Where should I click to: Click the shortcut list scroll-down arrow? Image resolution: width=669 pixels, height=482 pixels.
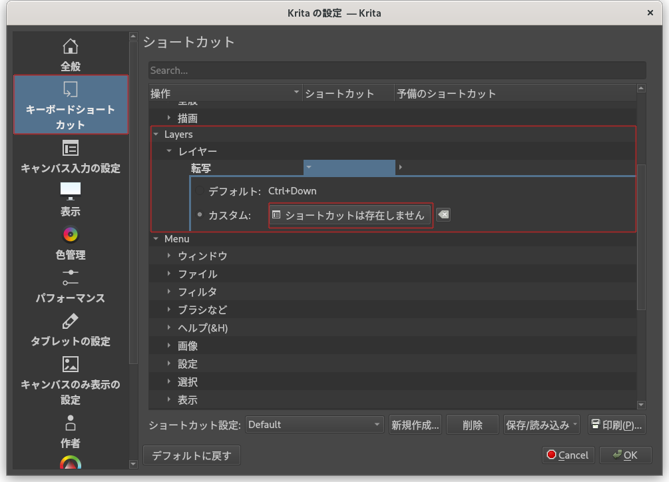click(641, 404)
